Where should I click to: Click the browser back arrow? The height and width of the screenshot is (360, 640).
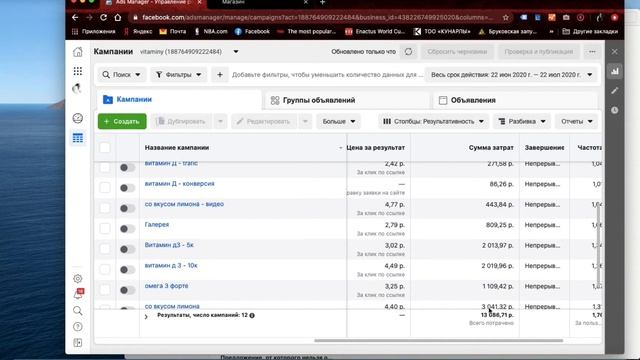(75, 18)
